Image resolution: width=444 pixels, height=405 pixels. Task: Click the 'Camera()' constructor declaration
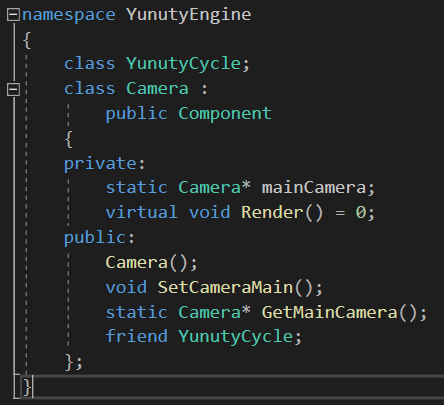[x=152, y=263]
